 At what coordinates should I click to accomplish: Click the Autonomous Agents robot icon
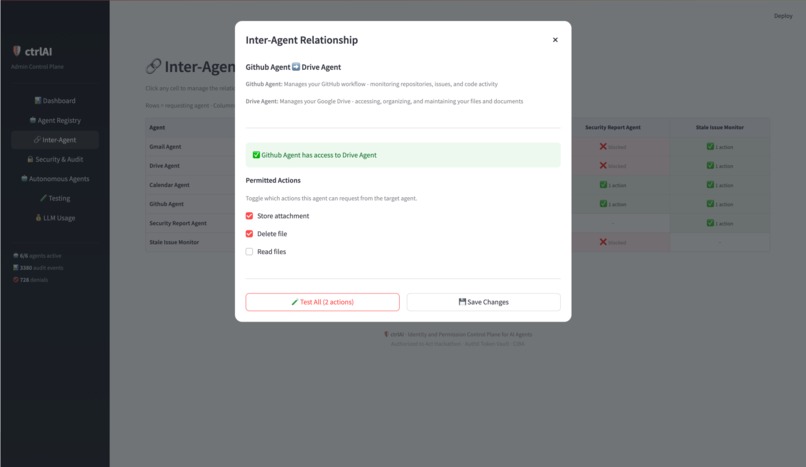[24, 179]
